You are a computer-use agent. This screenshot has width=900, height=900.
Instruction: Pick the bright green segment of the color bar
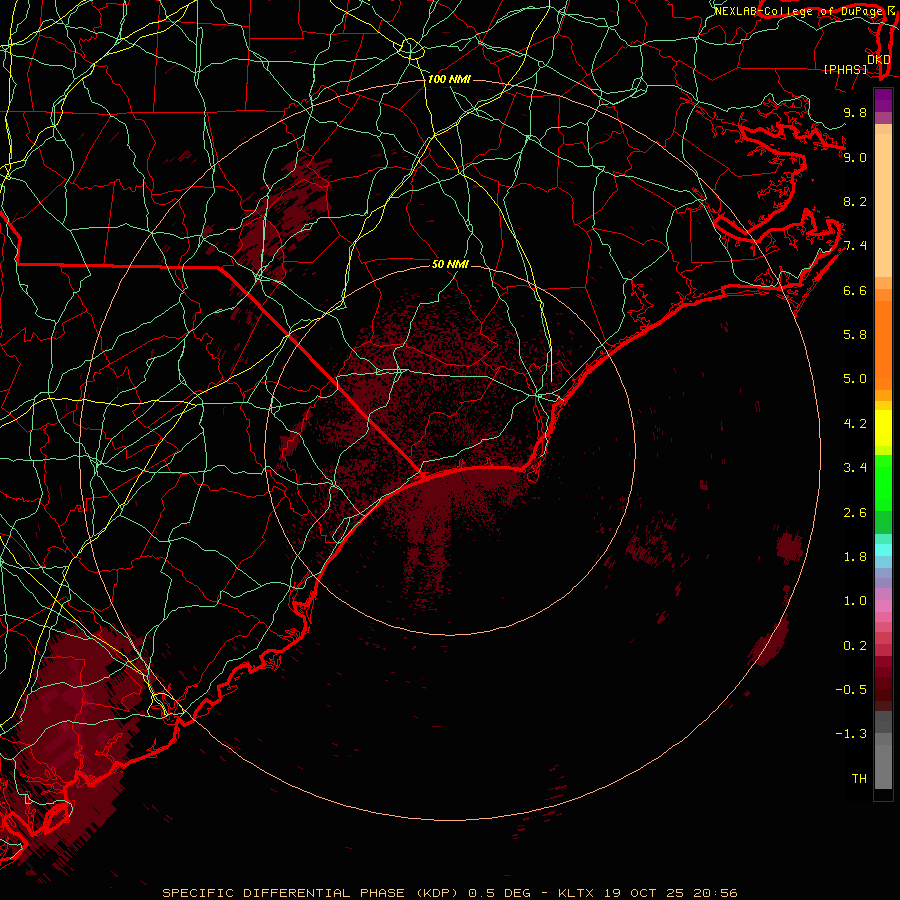(x=883, y=483)
